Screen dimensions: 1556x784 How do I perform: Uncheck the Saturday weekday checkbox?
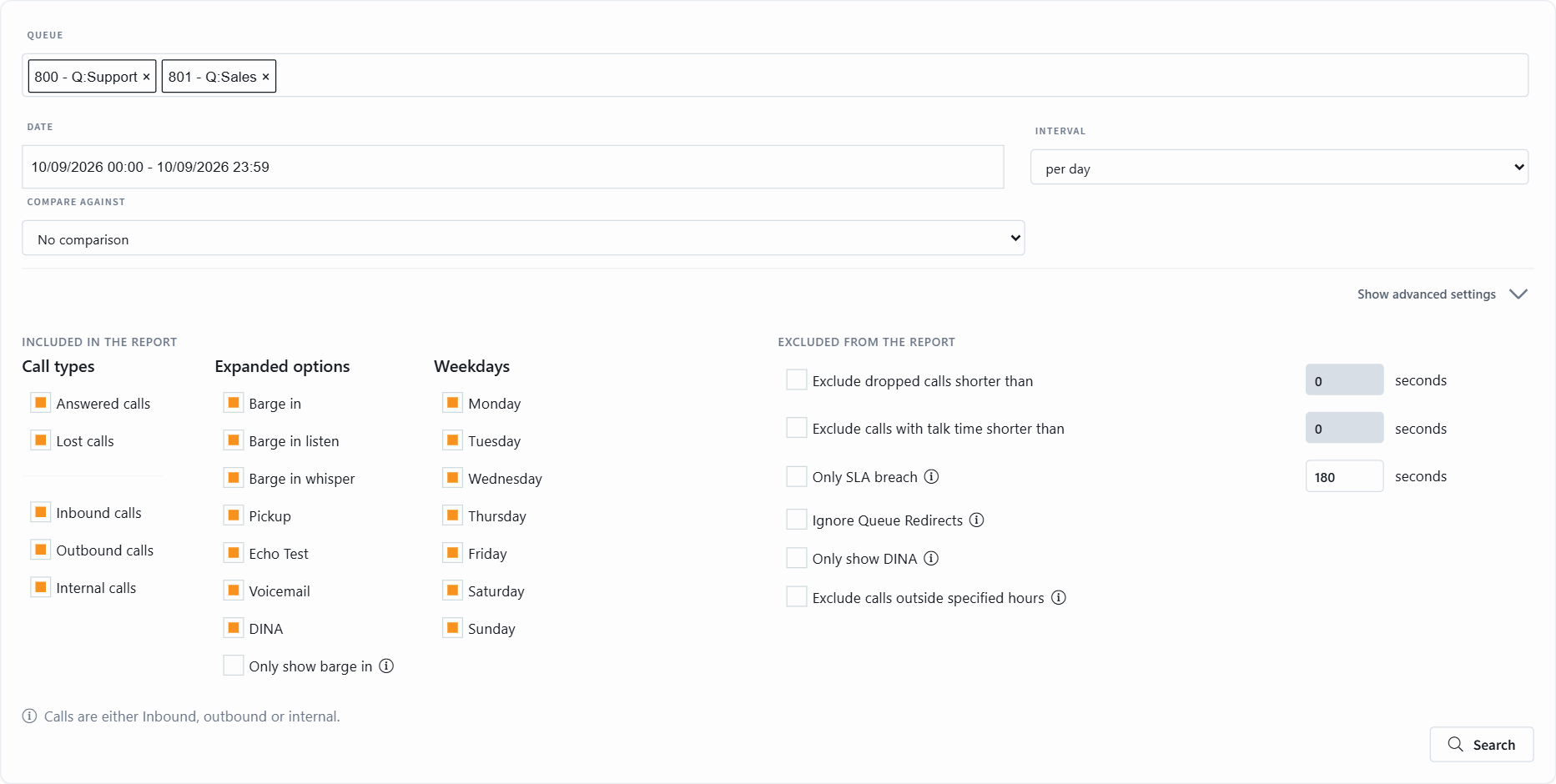[452, 591]
